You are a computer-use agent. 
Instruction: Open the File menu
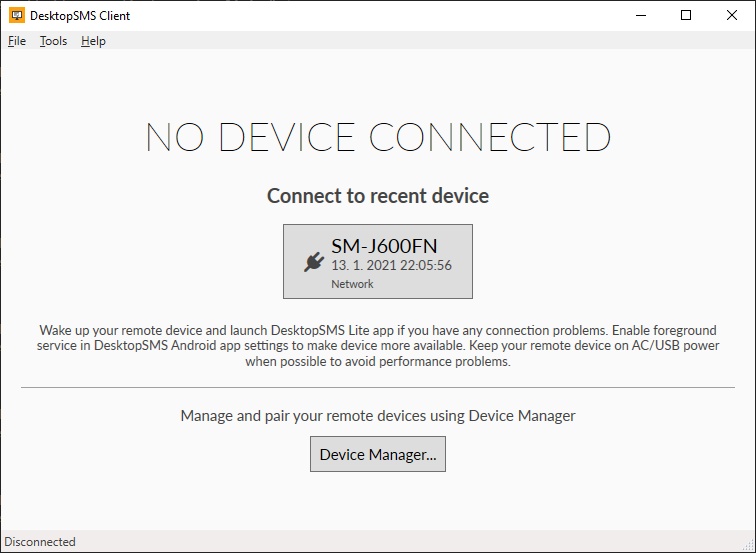tap(17, 41)
